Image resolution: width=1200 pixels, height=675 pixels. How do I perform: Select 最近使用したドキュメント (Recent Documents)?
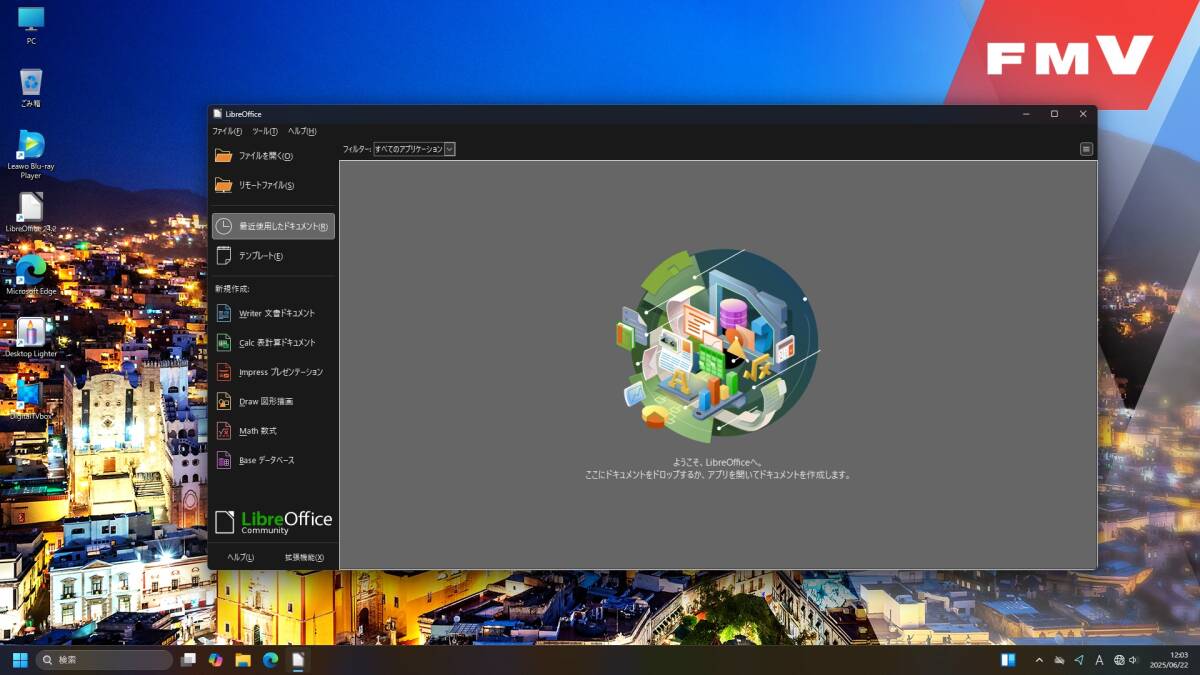click(x=273, y=226)
